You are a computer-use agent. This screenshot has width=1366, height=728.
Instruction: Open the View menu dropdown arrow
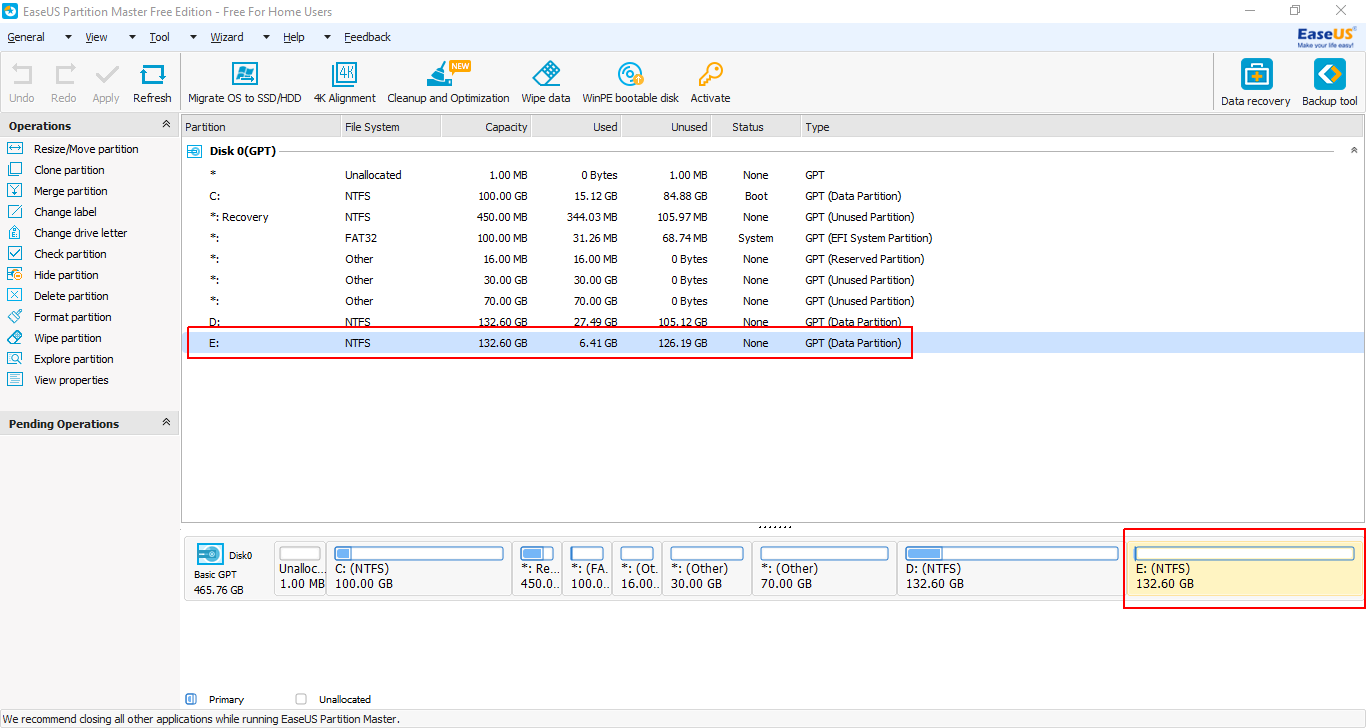132,37
